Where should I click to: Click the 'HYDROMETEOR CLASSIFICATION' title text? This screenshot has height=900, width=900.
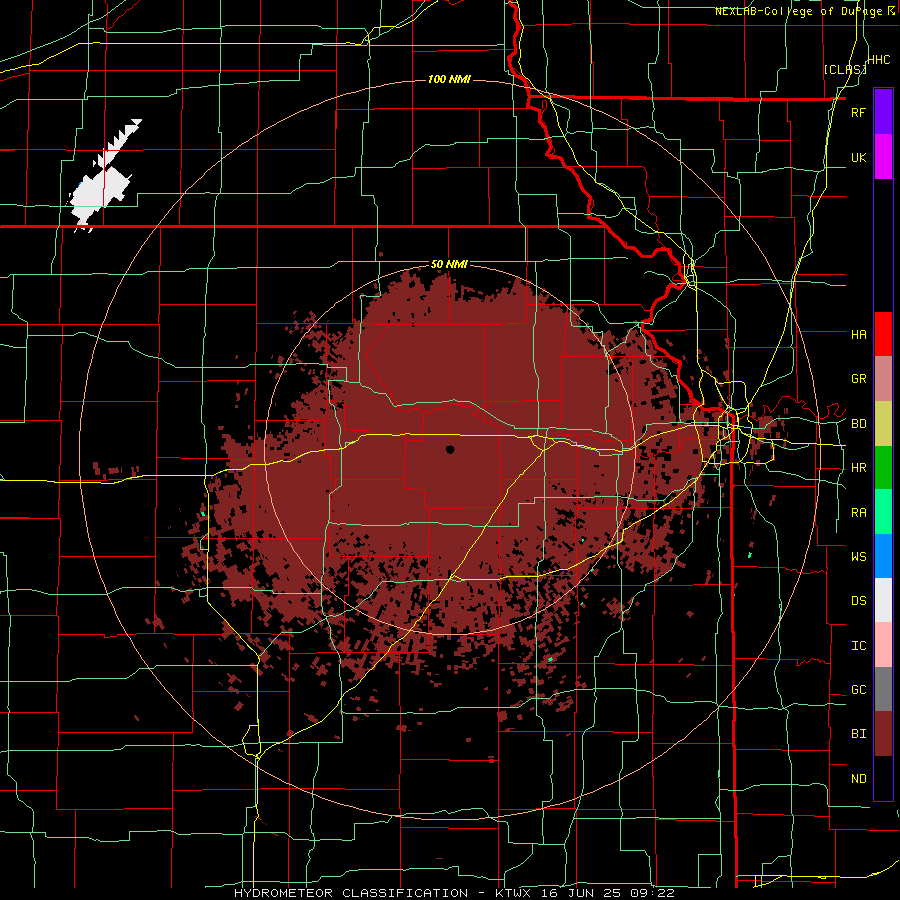coord(351,893)
